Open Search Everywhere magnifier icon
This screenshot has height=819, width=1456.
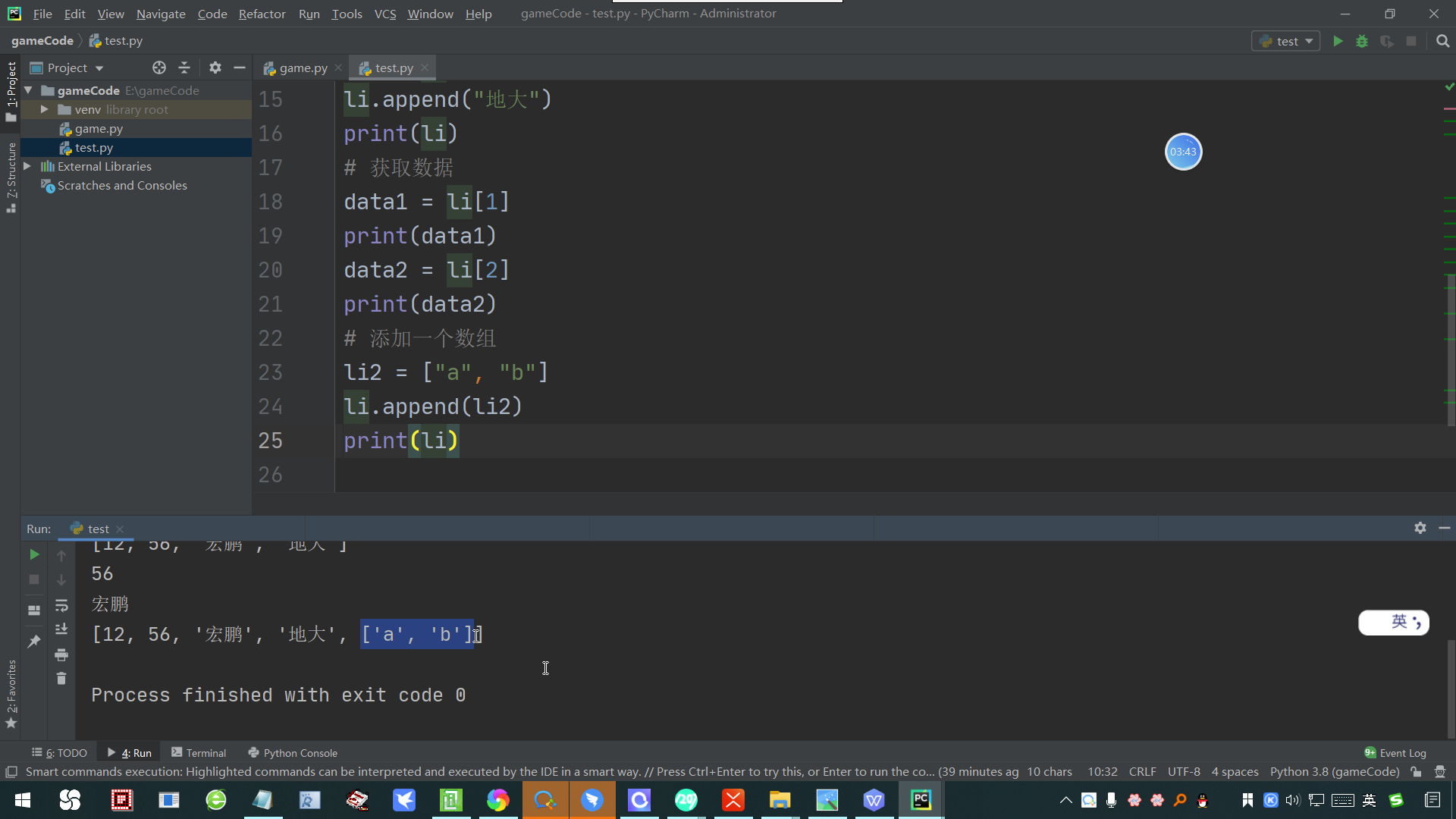coord(1442,41)
